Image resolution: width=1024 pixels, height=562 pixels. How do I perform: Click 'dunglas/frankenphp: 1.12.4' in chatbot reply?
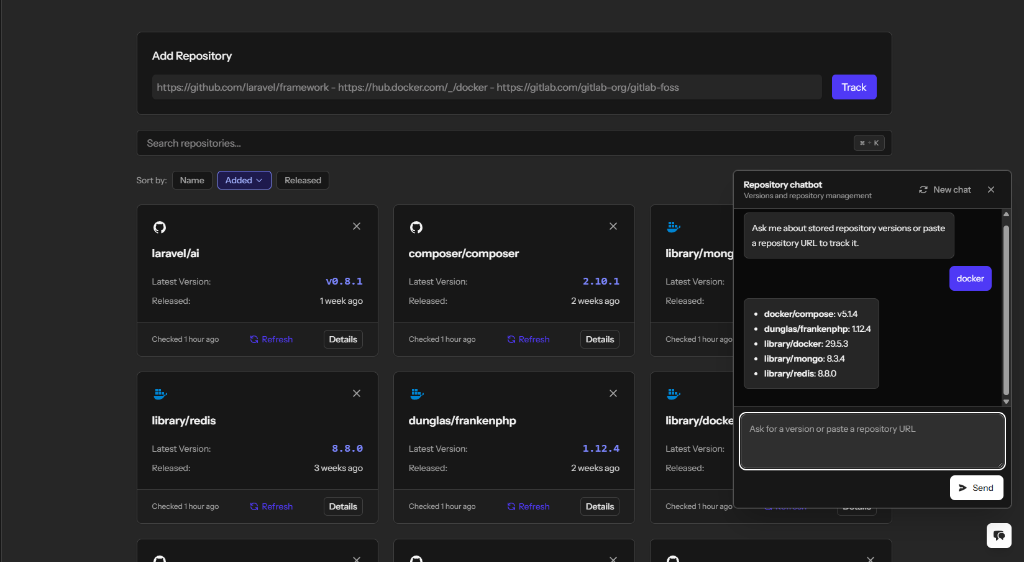(x=817, y=329)
